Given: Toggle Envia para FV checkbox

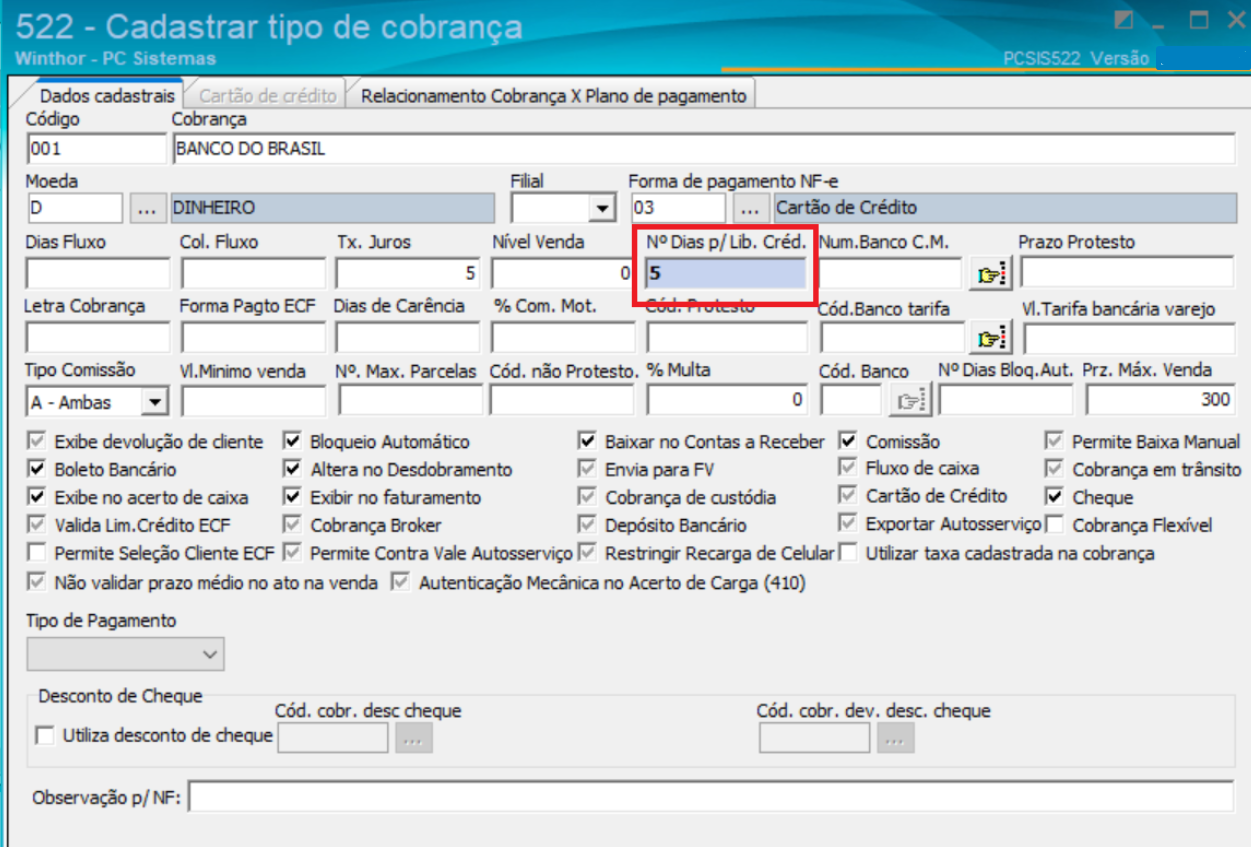Looking at the screenshot, I should coord(588,469).
